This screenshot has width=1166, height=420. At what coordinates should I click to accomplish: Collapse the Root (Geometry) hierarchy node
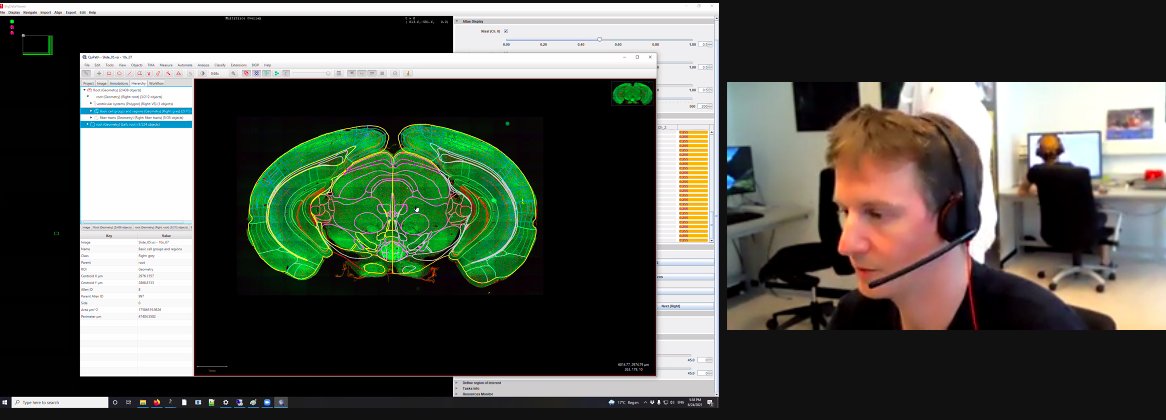click(x=84, y=90)
